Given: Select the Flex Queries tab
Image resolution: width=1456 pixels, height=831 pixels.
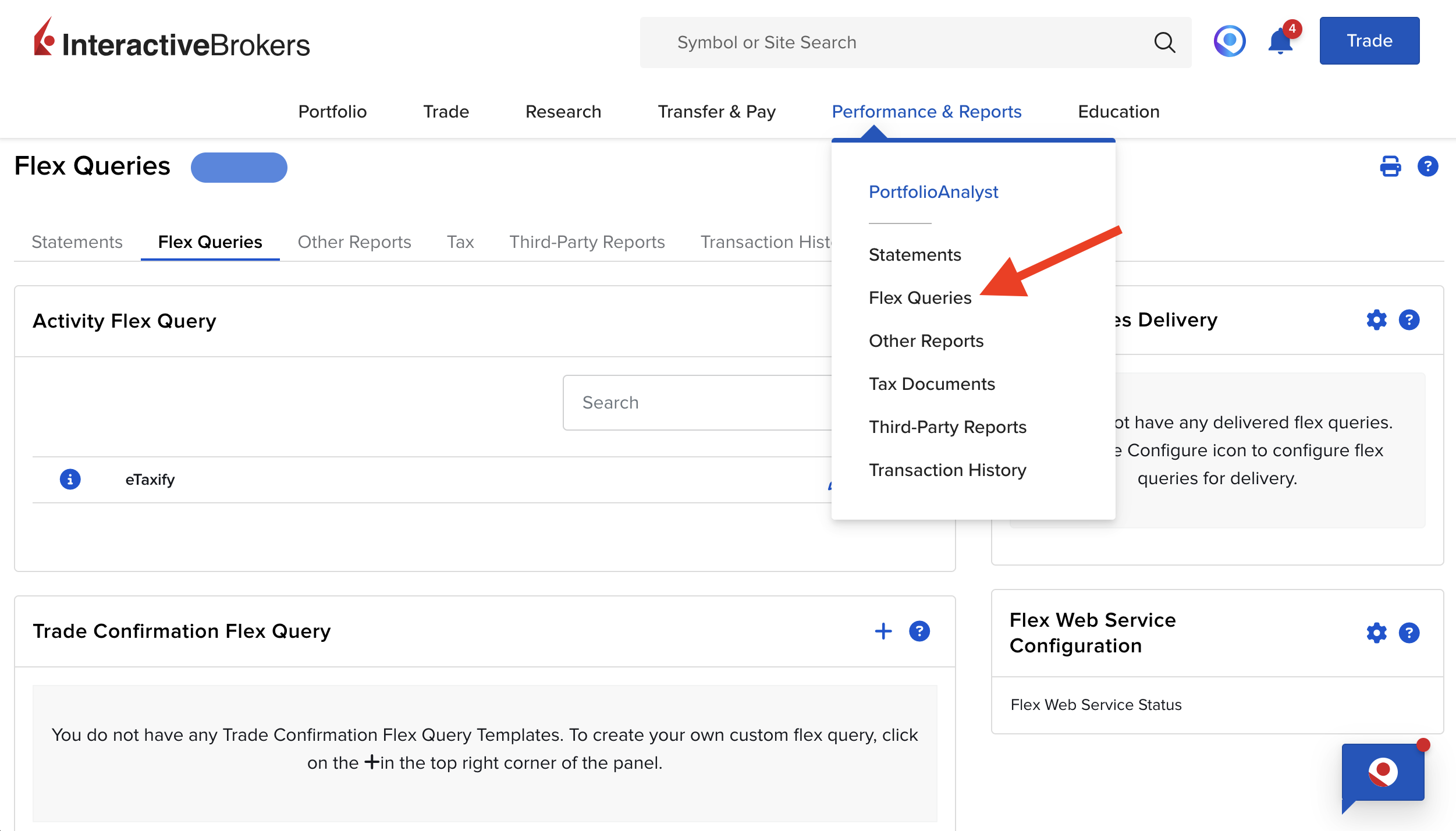Looking at the screenshot, I should pos(210,242).
